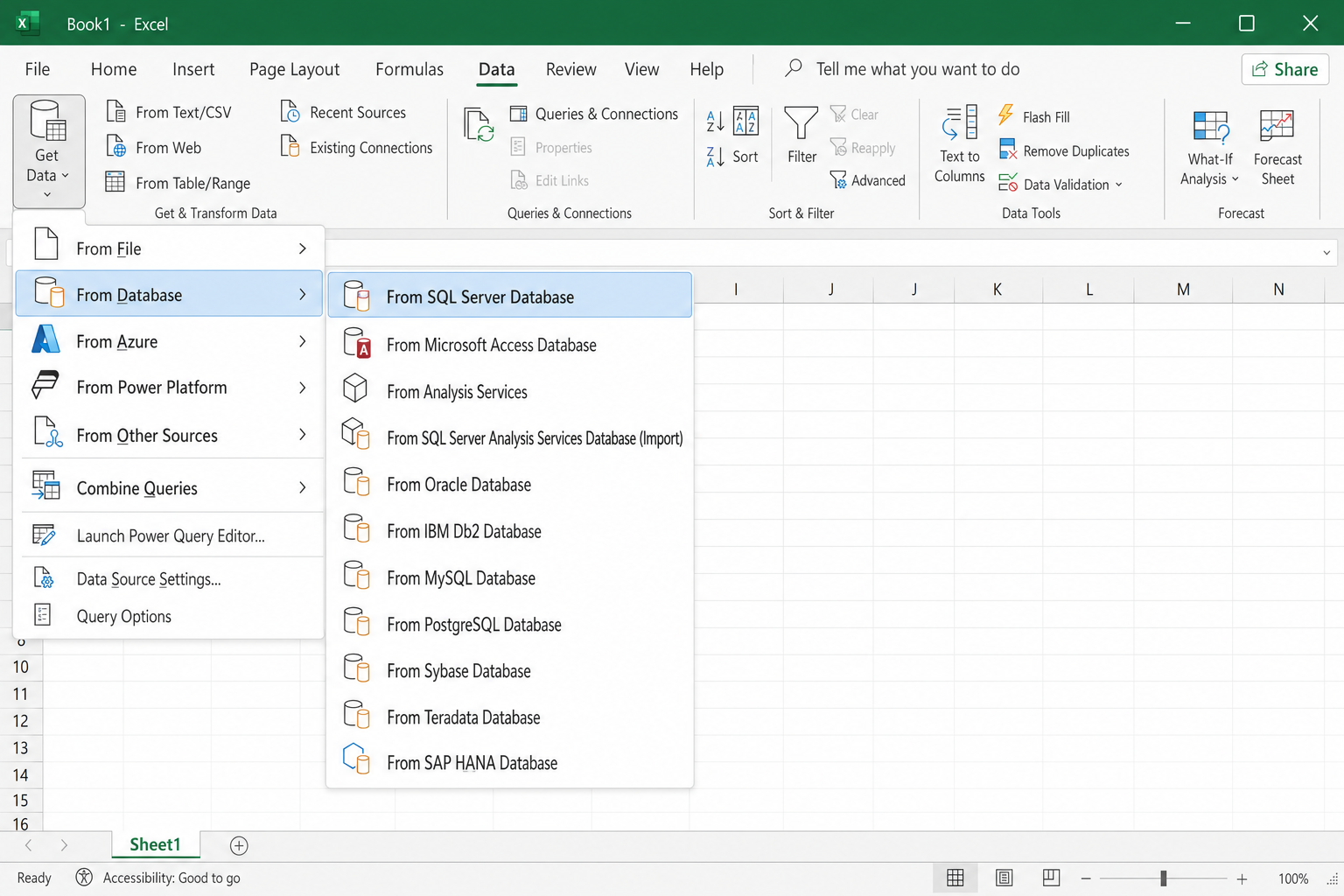Screen dimensions: 1344x896
Task: Choose From IBM Db2 Database
Action: pyautogui.click(x=509, y=531)
